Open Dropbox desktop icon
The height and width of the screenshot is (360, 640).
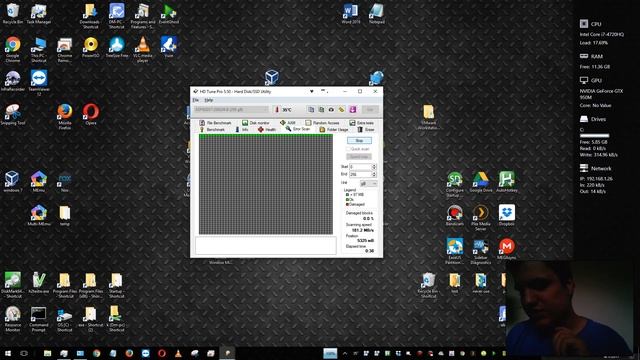507,216
